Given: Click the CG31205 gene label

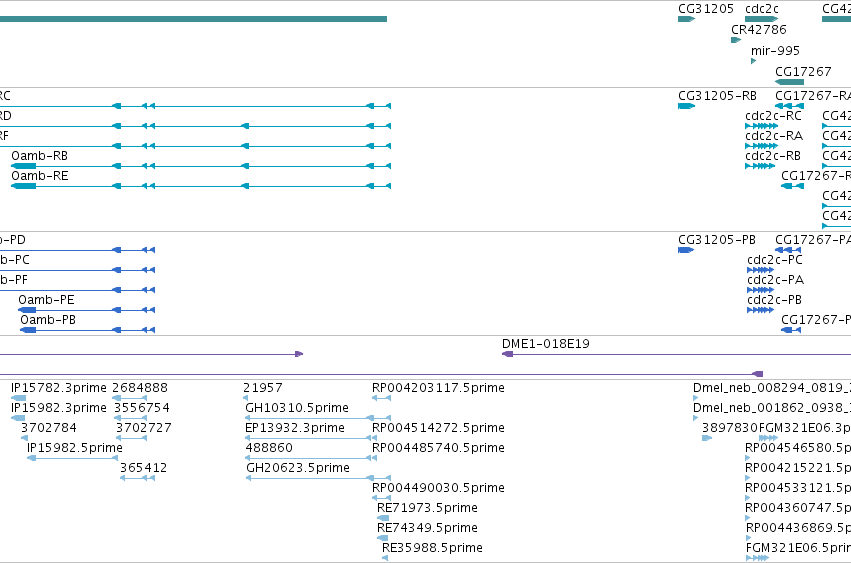Looking at the screenshot, I should 706,9.
